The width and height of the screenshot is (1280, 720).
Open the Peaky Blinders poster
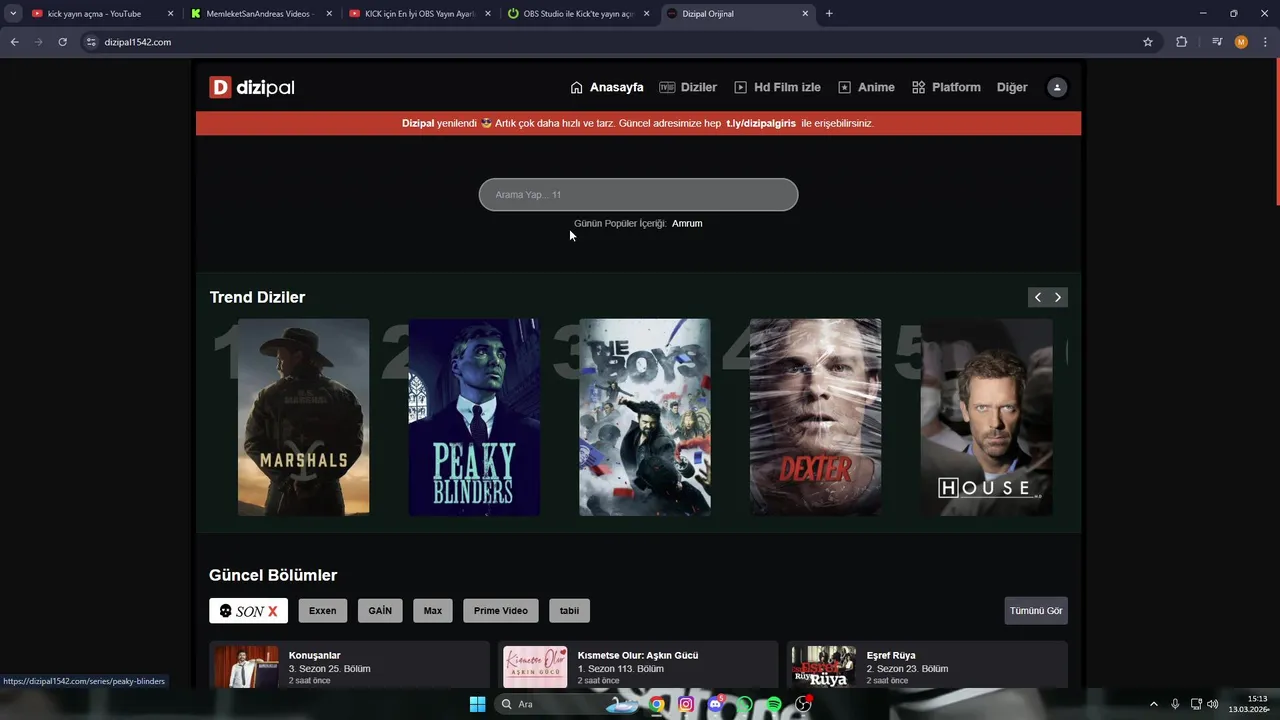pyautogui.click(x=474, y=417)
